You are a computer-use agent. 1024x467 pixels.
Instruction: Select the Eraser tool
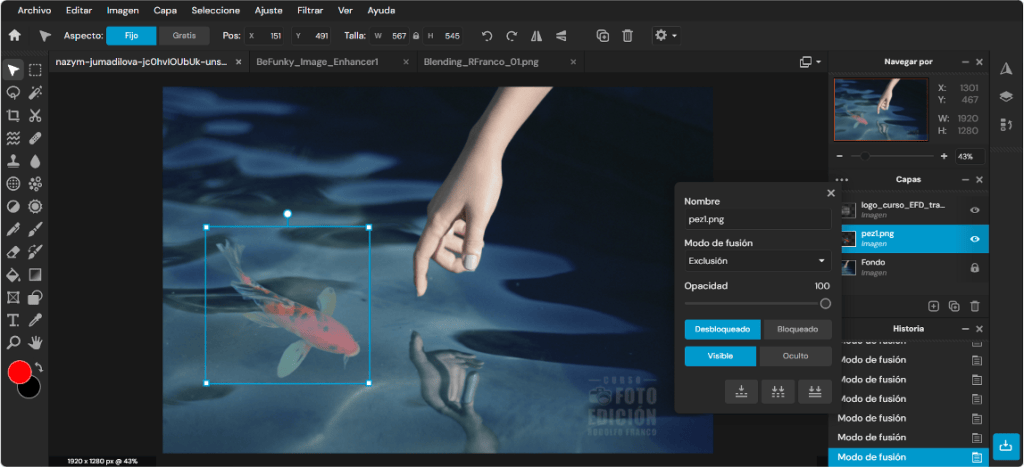pyautogui.click(x=13, y=251)
